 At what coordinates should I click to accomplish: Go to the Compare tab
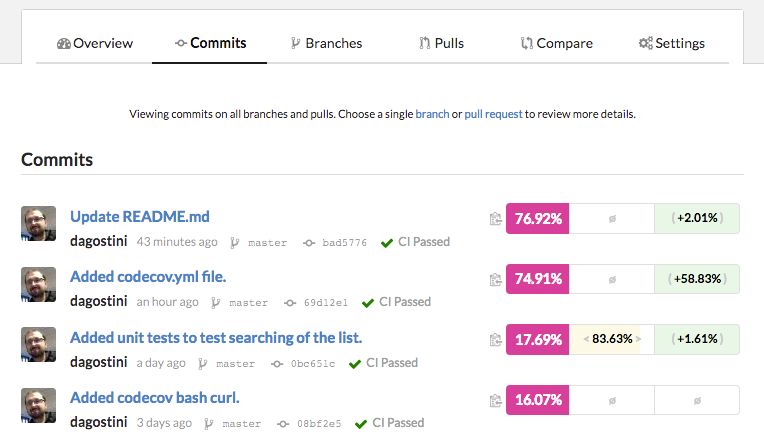pyautogui.click(x=556, y=43)
